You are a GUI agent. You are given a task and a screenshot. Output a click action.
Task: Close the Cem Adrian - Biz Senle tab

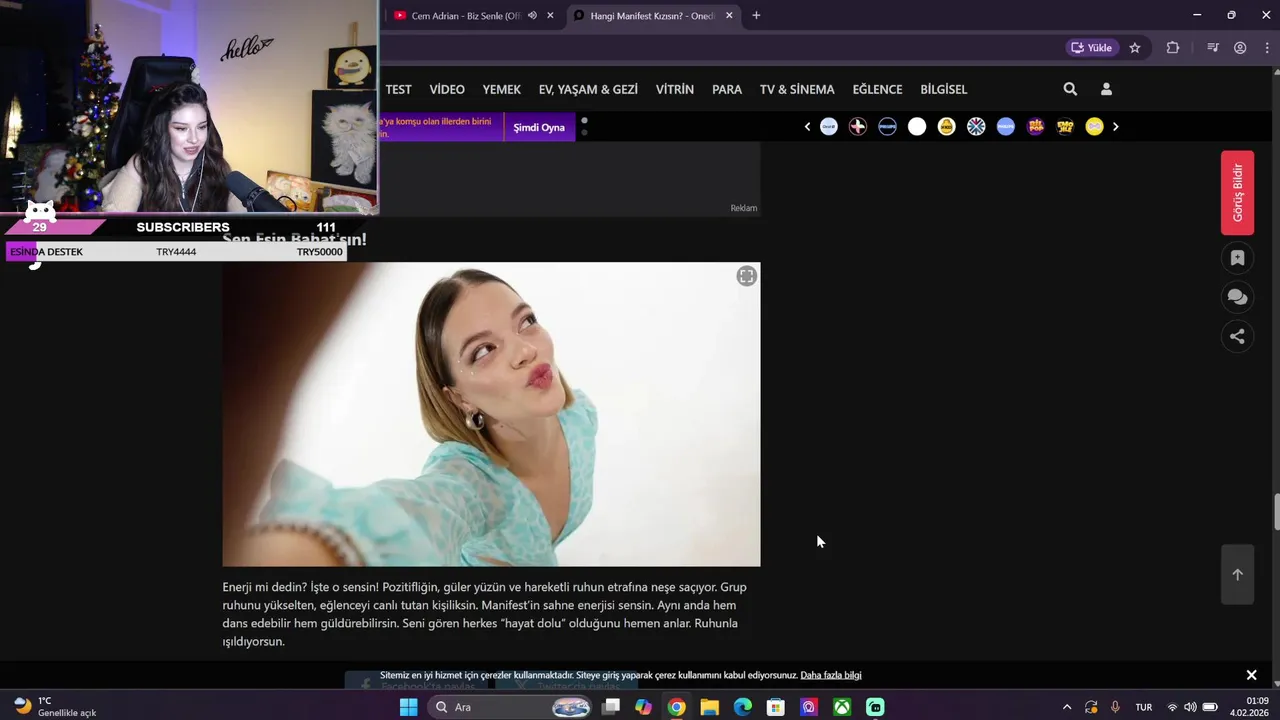550,15
